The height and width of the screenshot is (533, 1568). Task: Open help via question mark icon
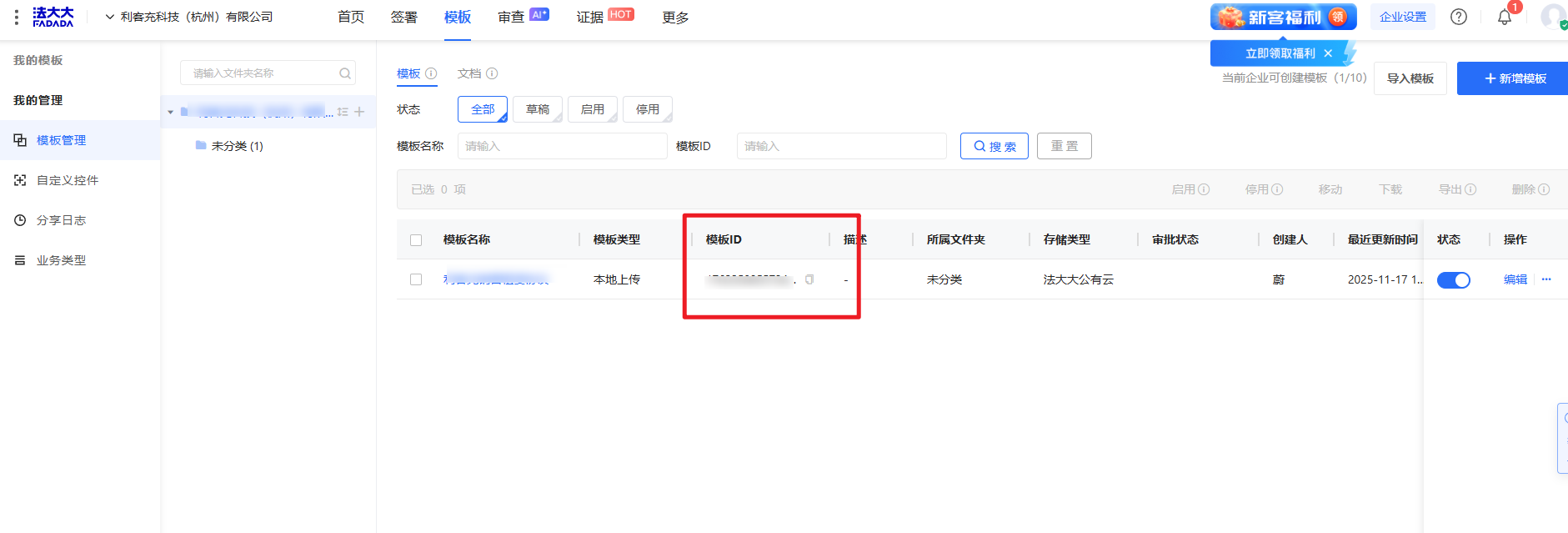[1458, 17]
